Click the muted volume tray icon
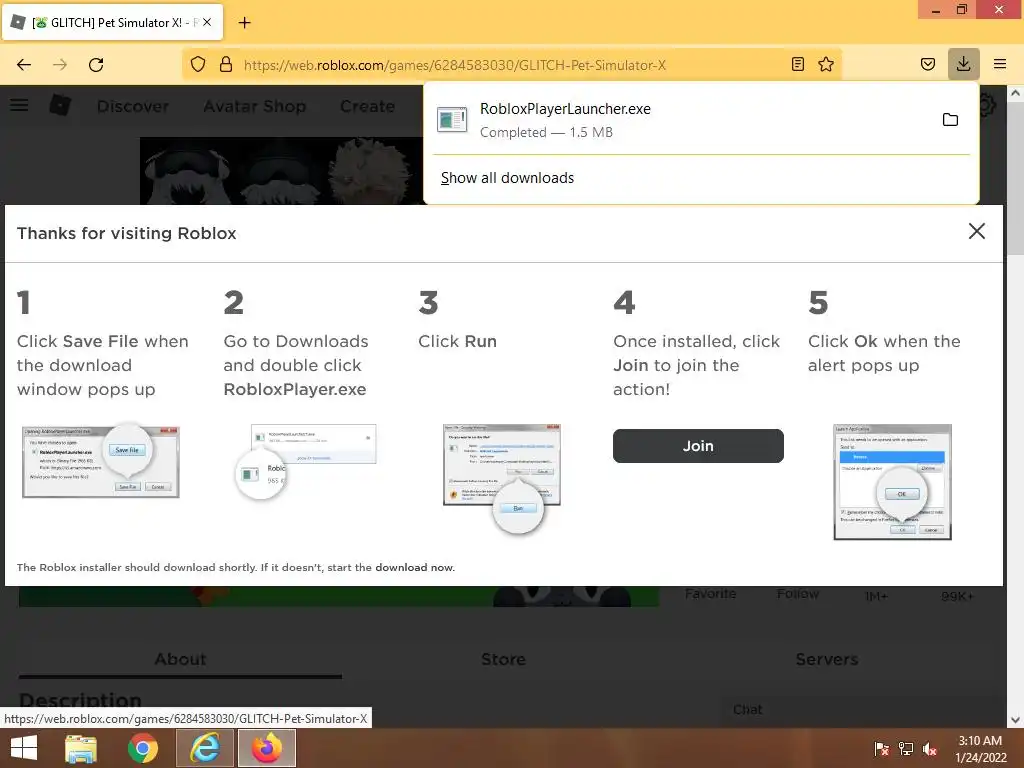1024x768 pixels. (x=930, y=749)
